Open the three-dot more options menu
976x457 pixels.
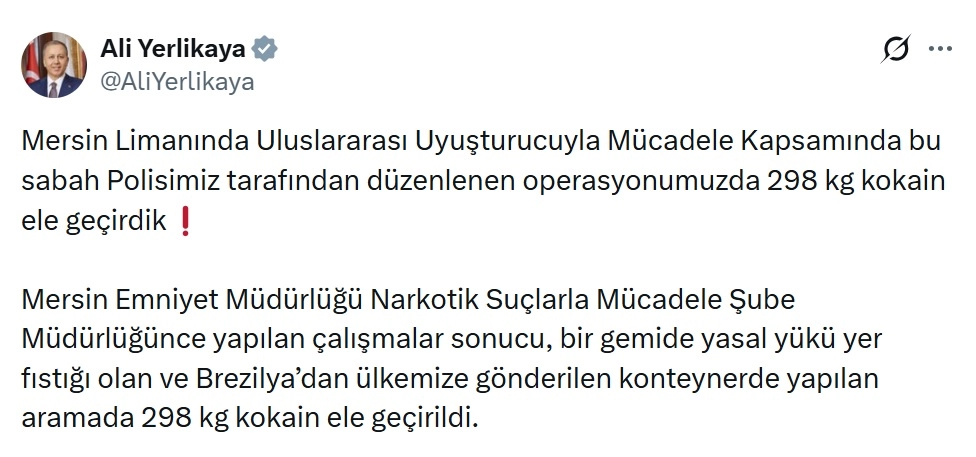click(x=941, y=48)
